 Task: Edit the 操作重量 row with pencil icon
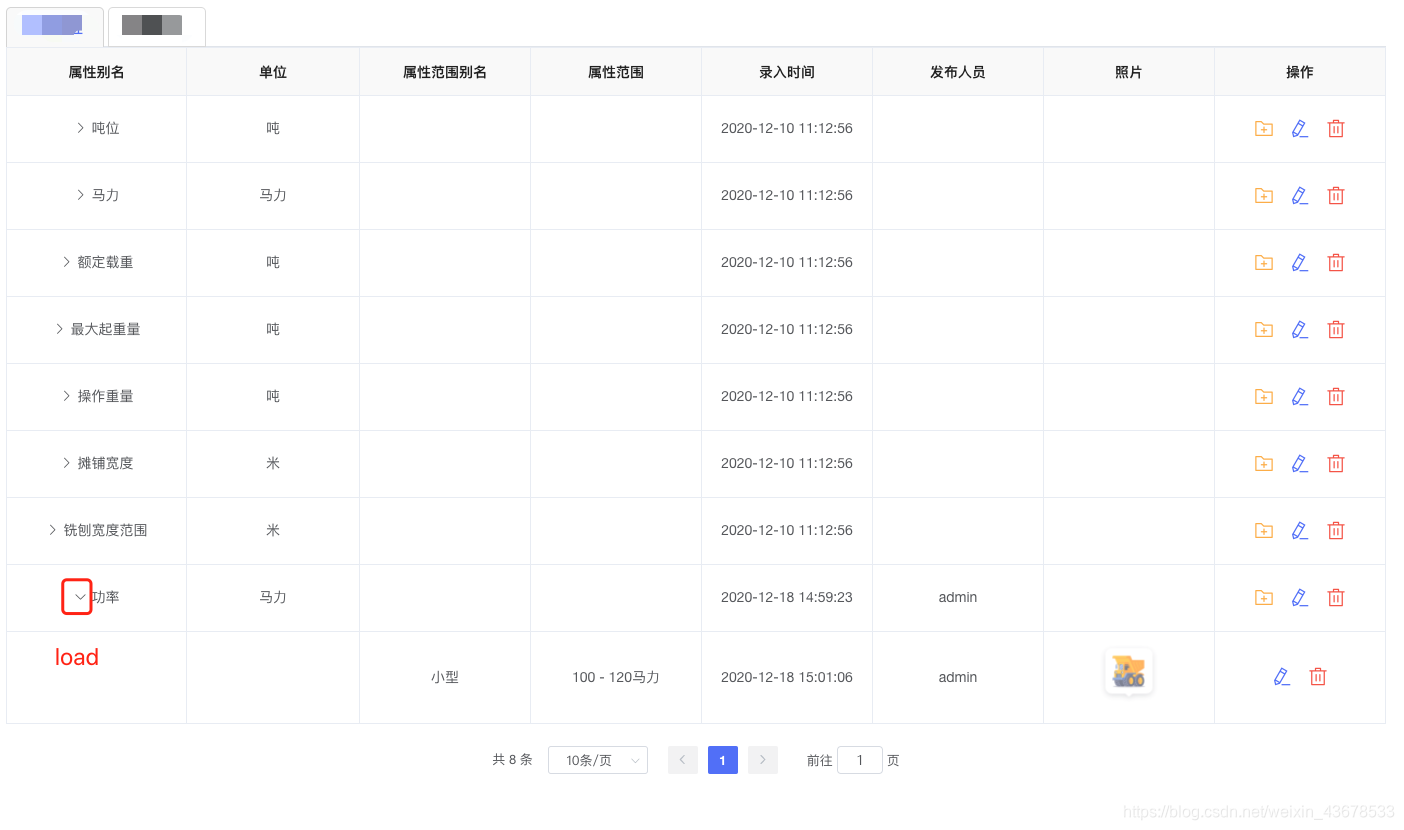(x=1299, y=396)
